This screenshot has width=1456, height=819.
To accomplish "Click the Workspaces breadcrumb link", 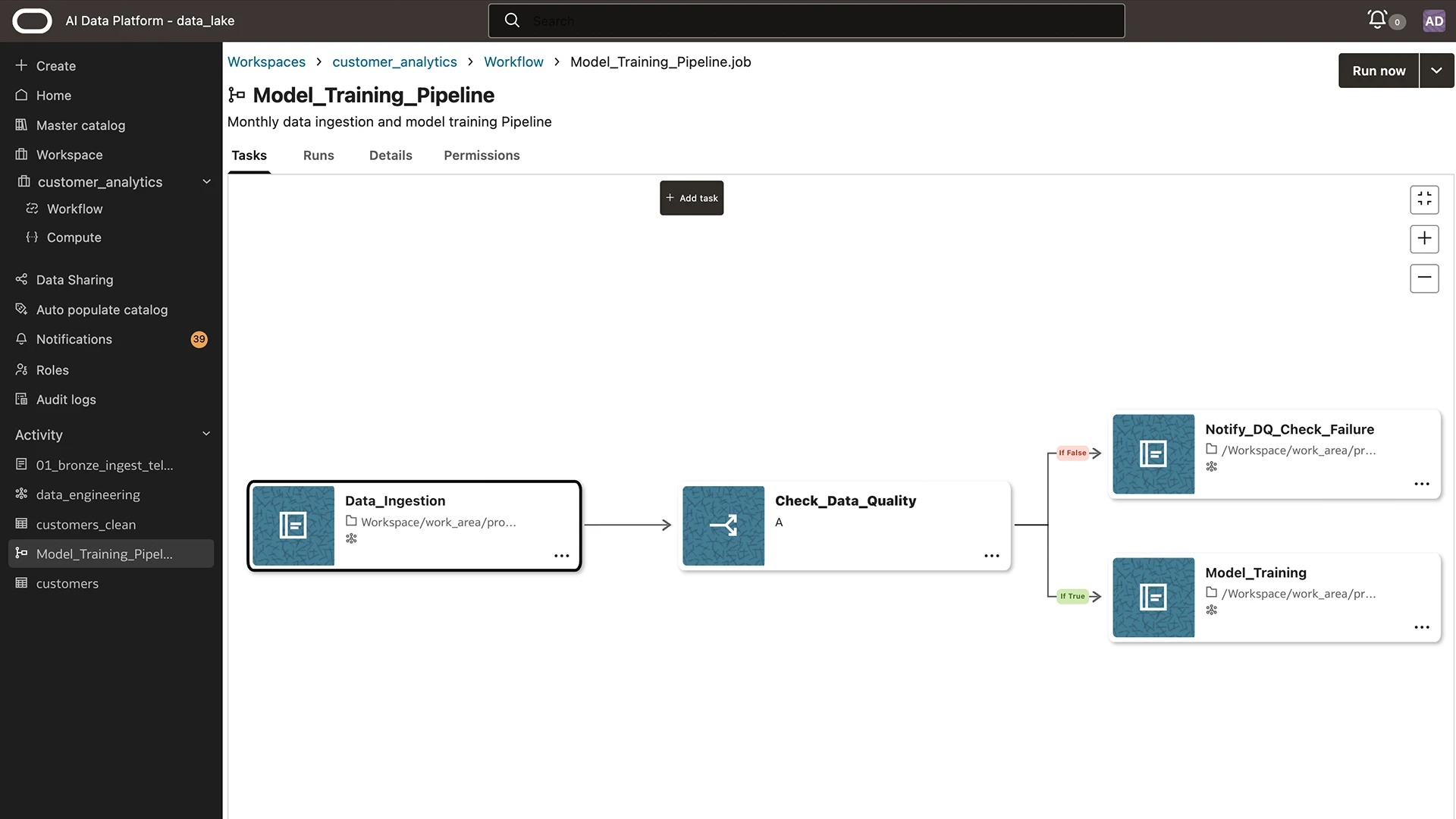I will tap(266, 61).
